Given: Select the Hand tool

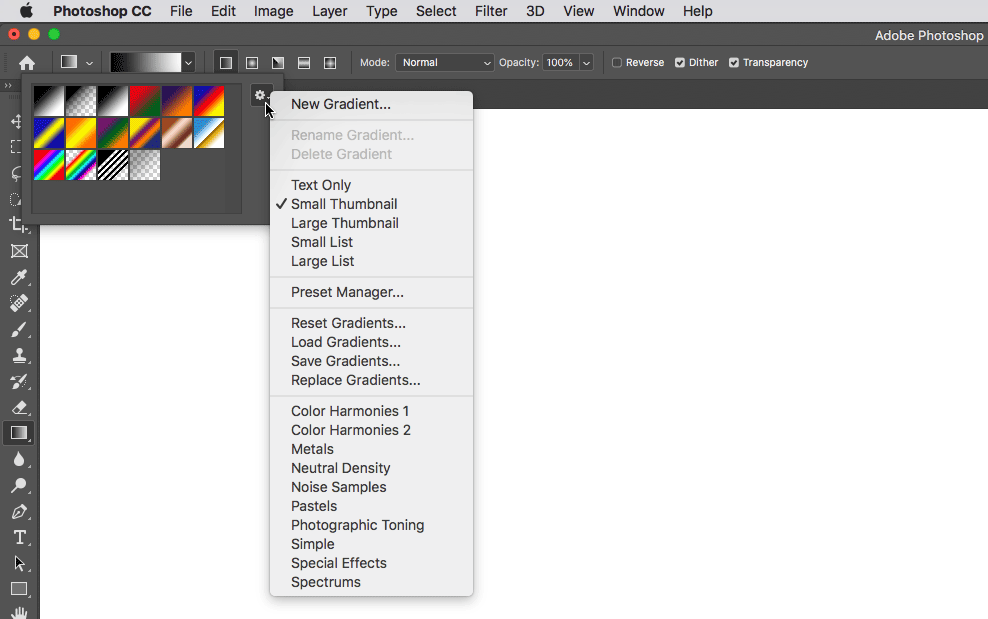Looking at the screenshot, I should tap(20, 612).
